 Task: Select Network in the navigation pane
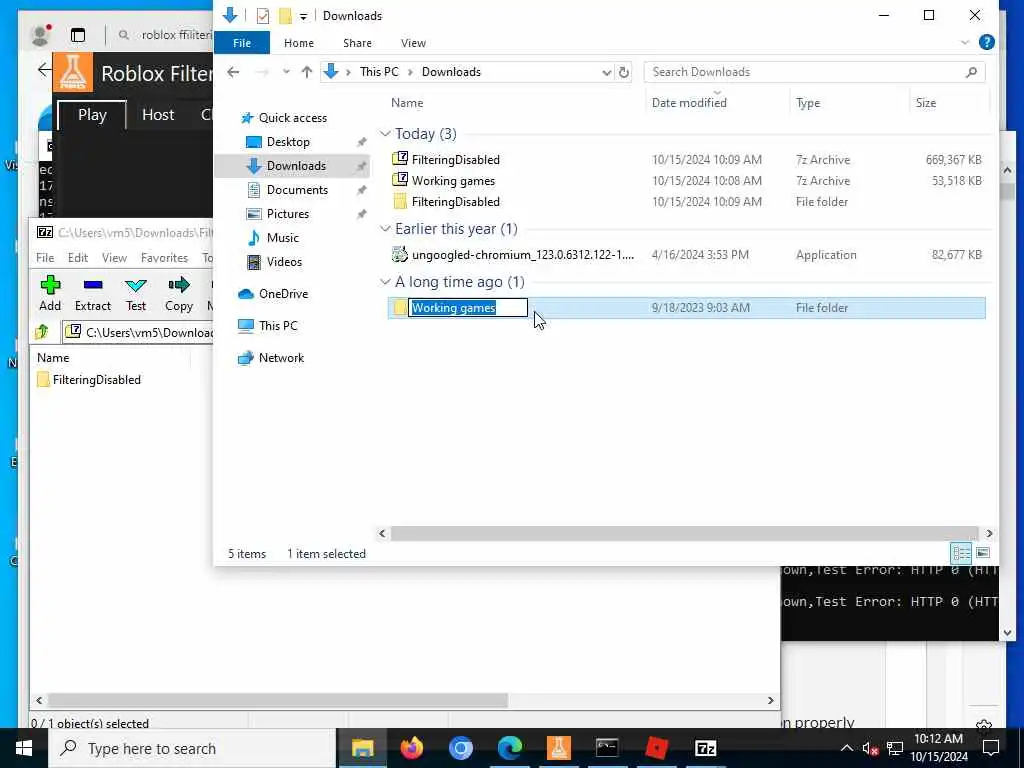point(281,357)
